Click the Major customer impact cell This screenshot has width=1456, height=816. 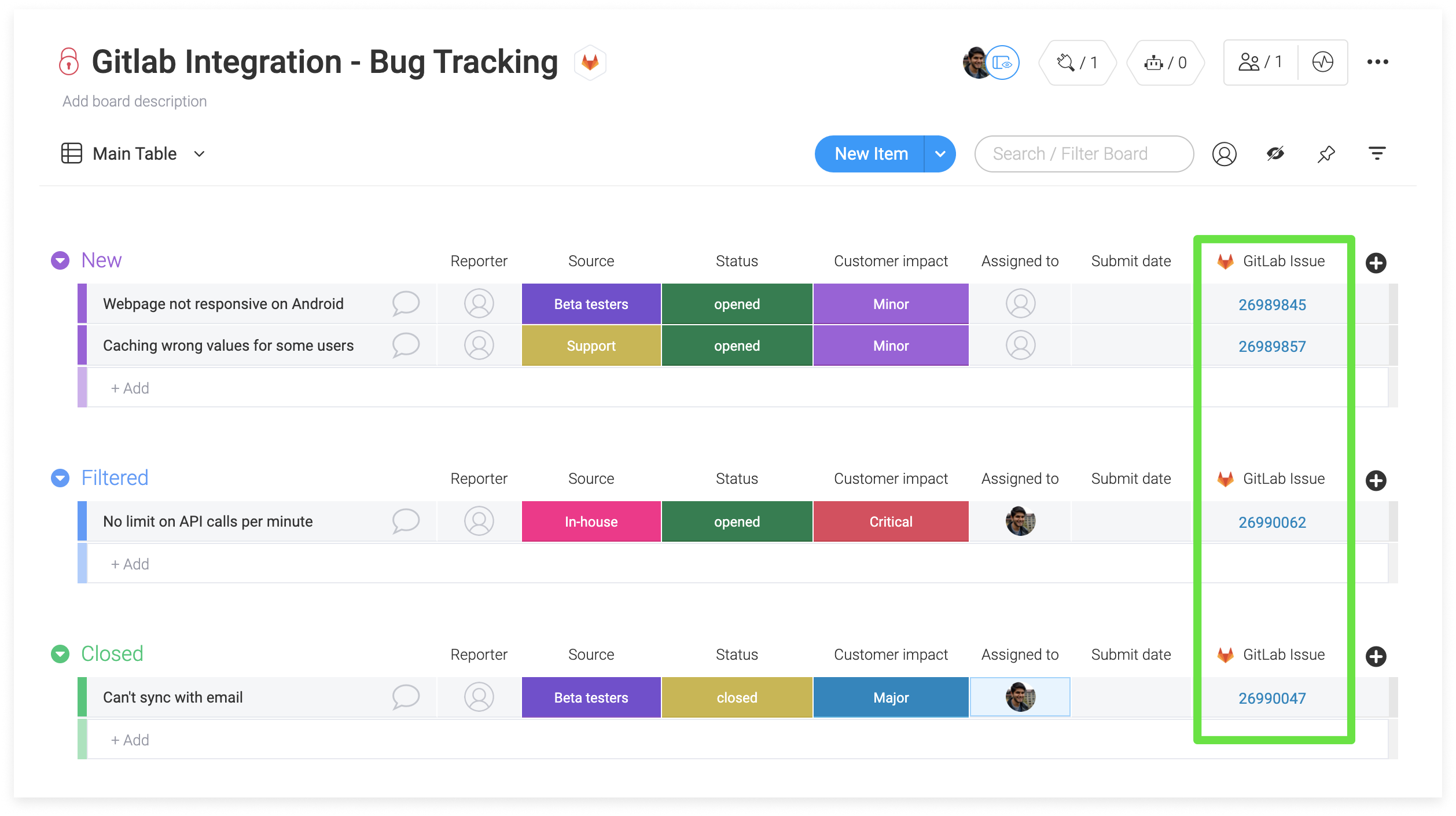coord(891,697)
